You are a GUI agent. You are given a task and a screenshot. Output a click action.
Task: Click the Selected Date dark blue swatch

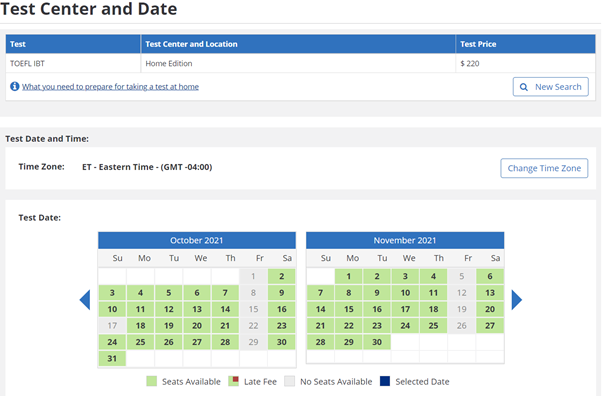pos(385,381)
